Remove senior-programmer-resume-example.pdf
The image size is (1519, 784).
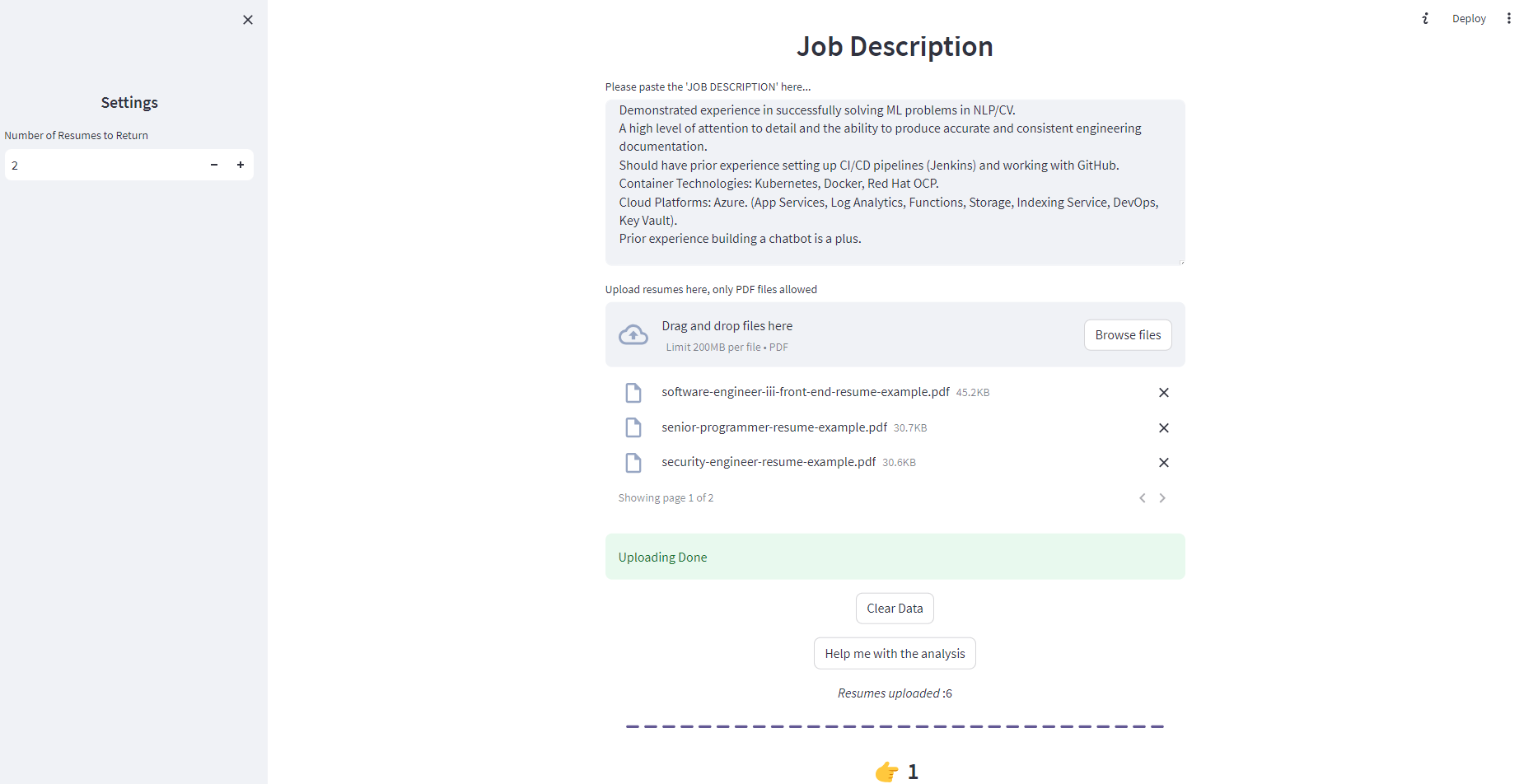(1164, 427)
